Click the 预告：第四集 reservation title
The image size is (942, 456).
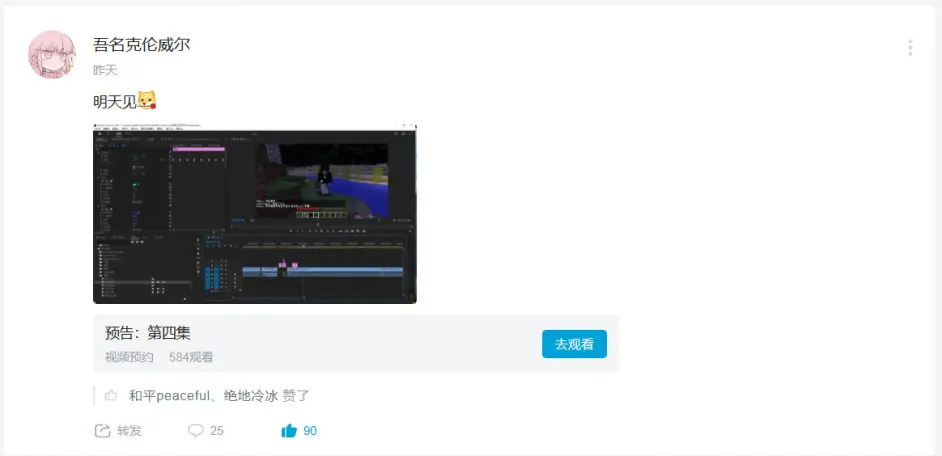point(148,333)
